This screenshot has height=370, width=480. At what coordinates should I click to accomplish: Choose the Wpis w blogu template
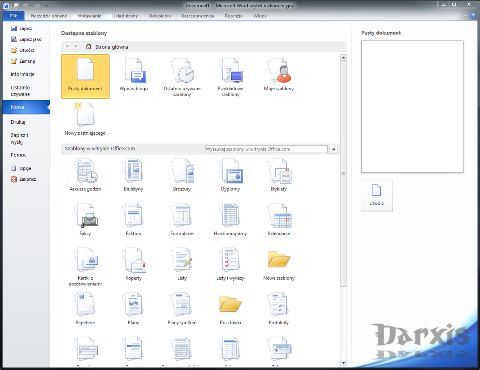(x=134, y=75)
